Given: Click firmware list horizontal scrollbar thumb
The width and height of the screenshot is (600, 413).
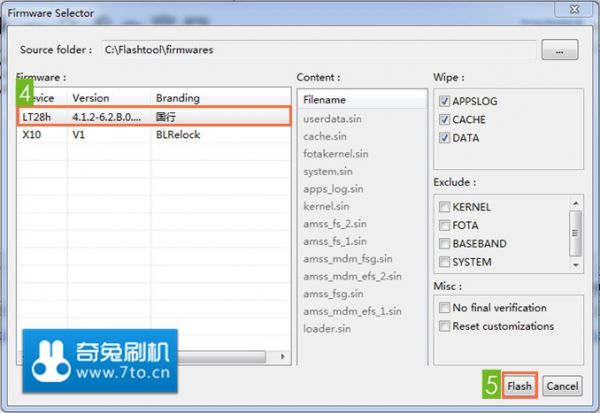Looking at the screenshot, I should [221, 357].
